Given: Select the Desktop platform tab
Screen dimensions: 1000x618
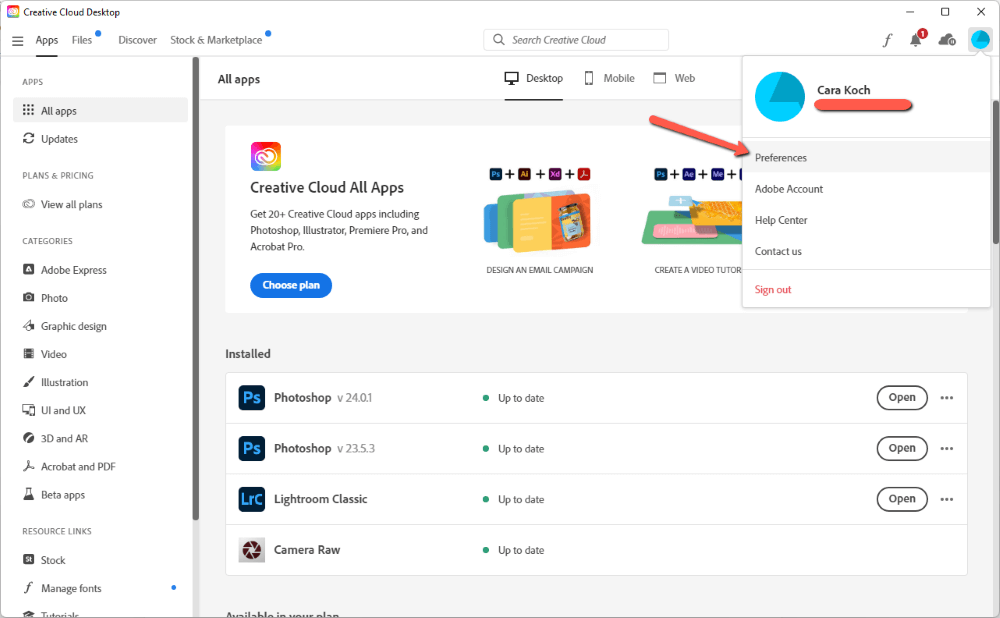Looking at the screenshot, I should tap(534, 78).
